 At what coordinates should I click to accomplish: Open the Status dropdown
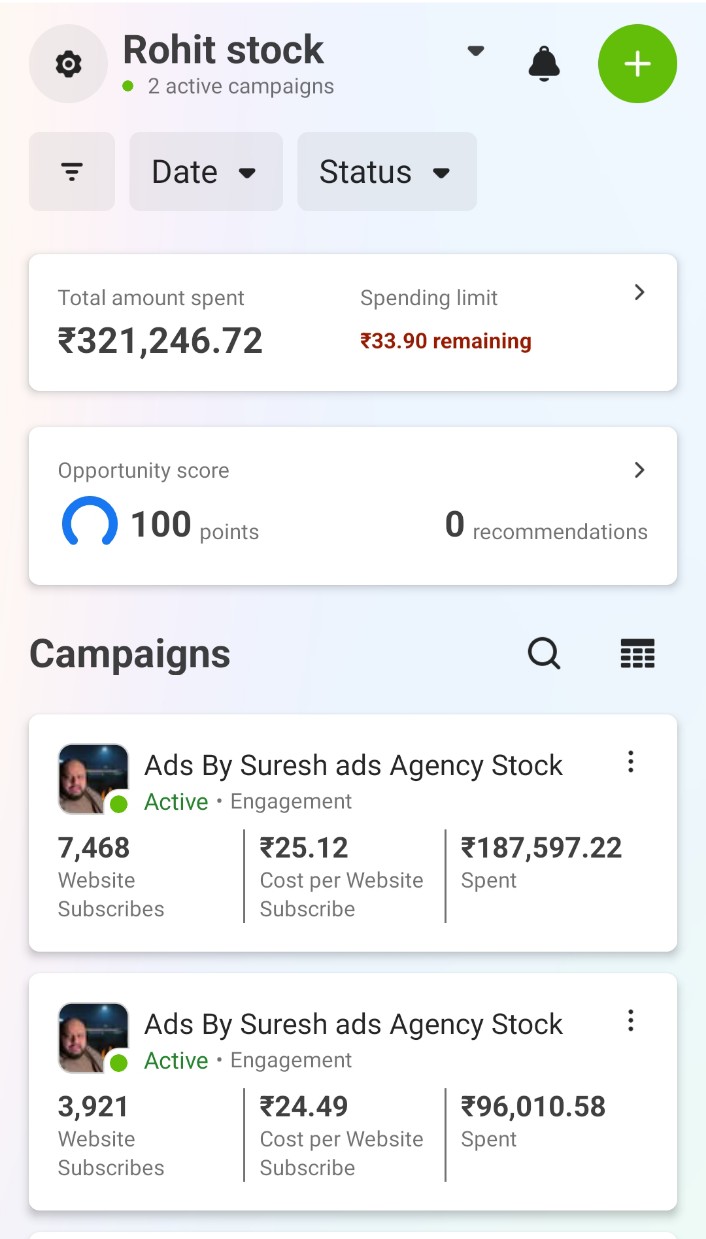pyautogui.click(x=386, y=171)
